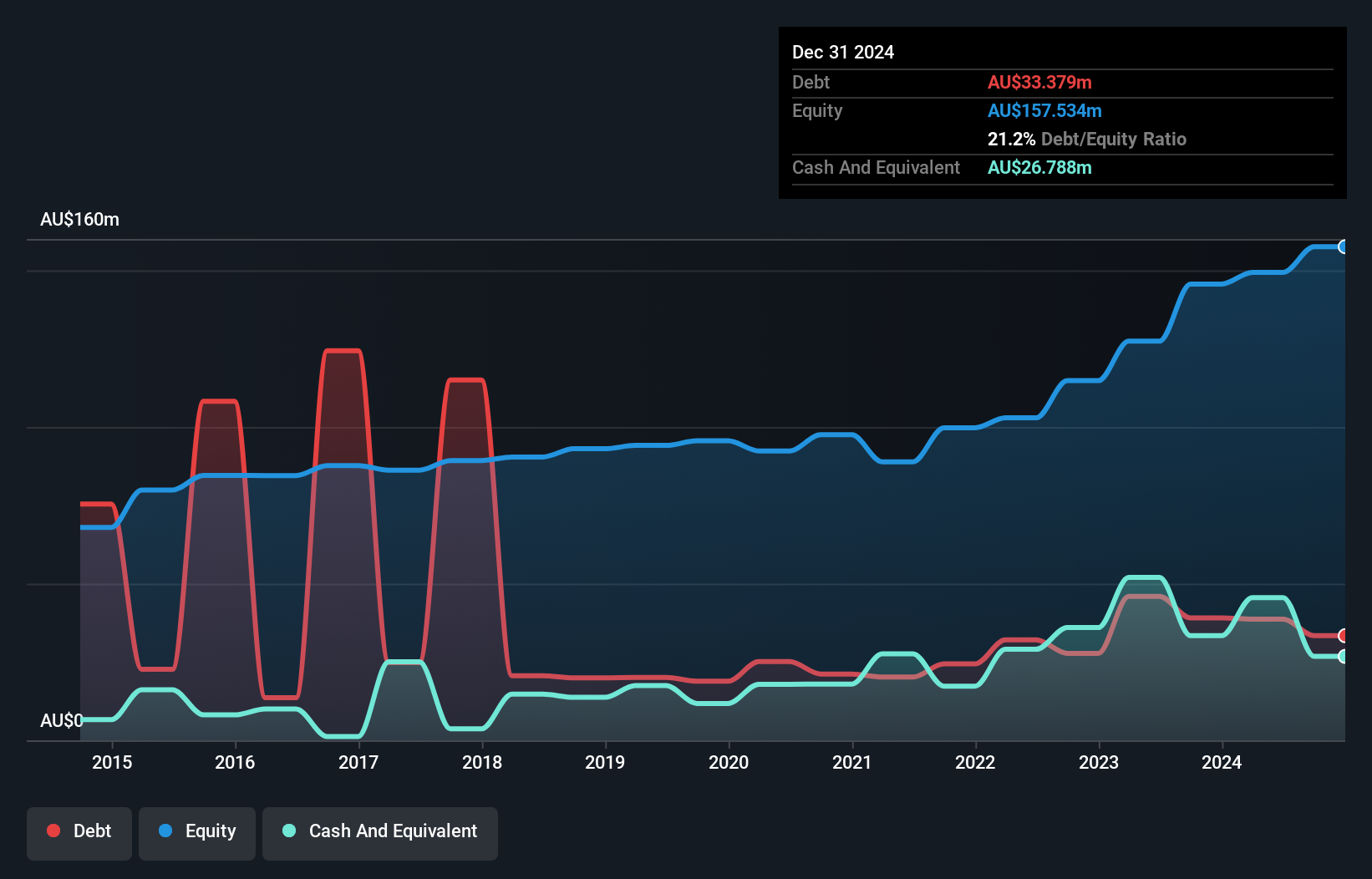
Task: Click the Dec 31 2024 tooltip date
Action: point(843,52)
